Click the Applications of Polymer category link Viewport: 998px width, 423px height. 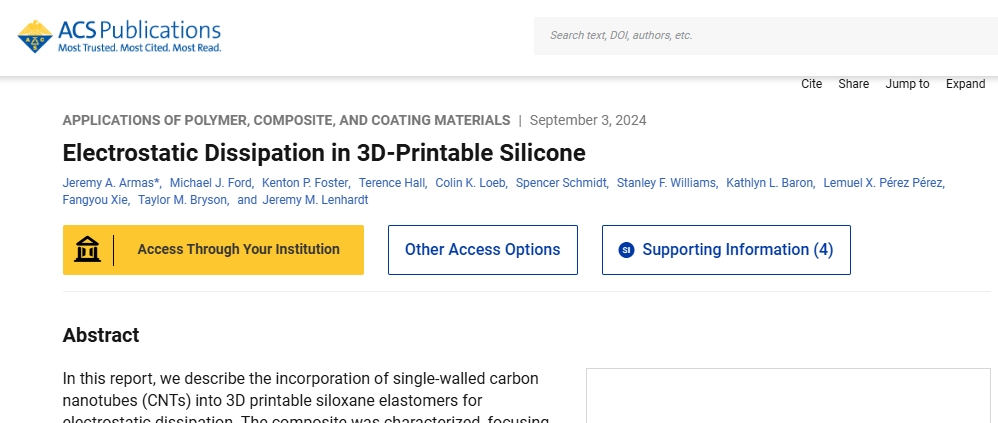click(286, 120)
